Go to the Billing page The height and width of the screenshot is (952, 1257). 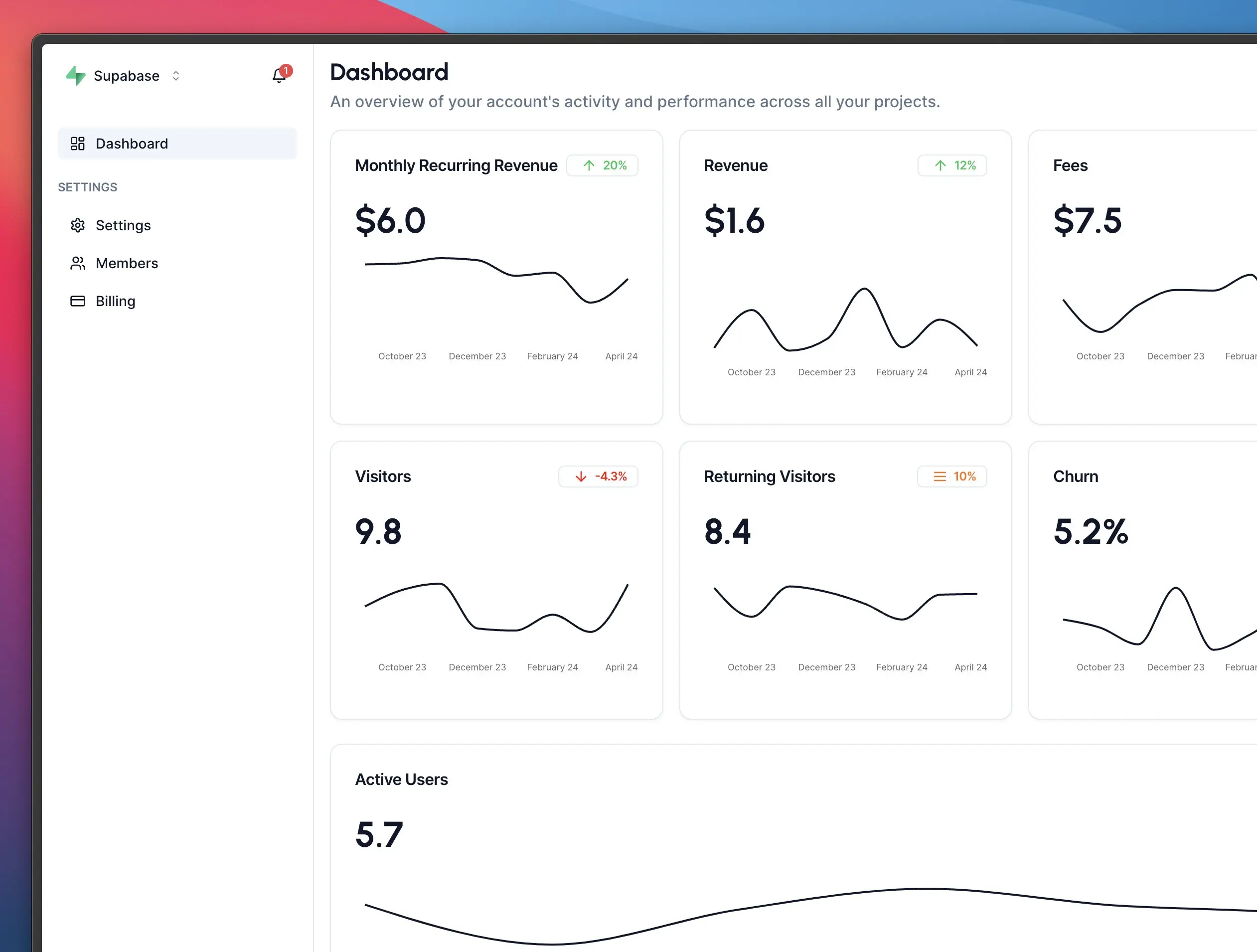coord(115,301)
